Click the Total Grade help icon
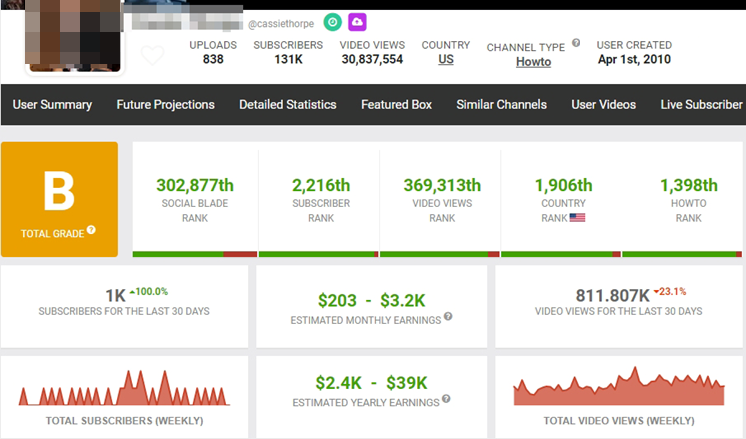This screenshot has width=746, height=439. pos(91,230)
